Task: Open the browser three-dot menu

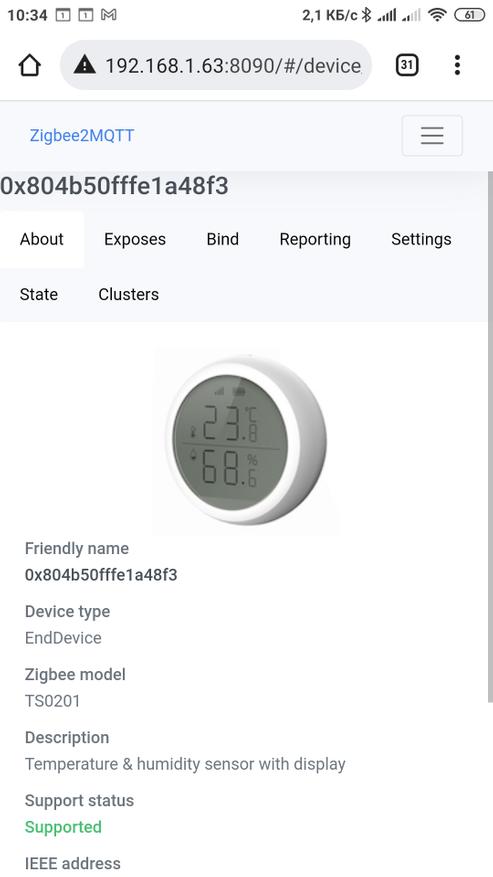Action: tap(457, 65)
